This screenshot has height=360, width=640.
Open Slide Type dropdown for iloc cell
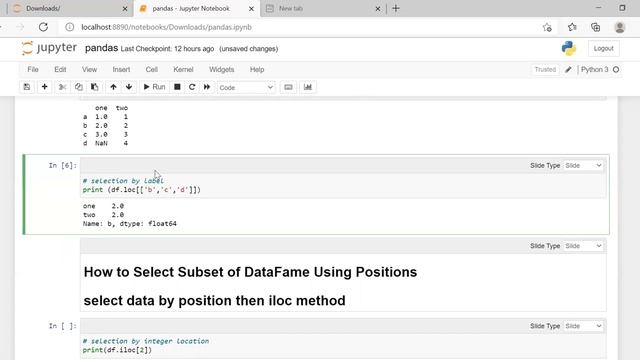click(583, 326)
